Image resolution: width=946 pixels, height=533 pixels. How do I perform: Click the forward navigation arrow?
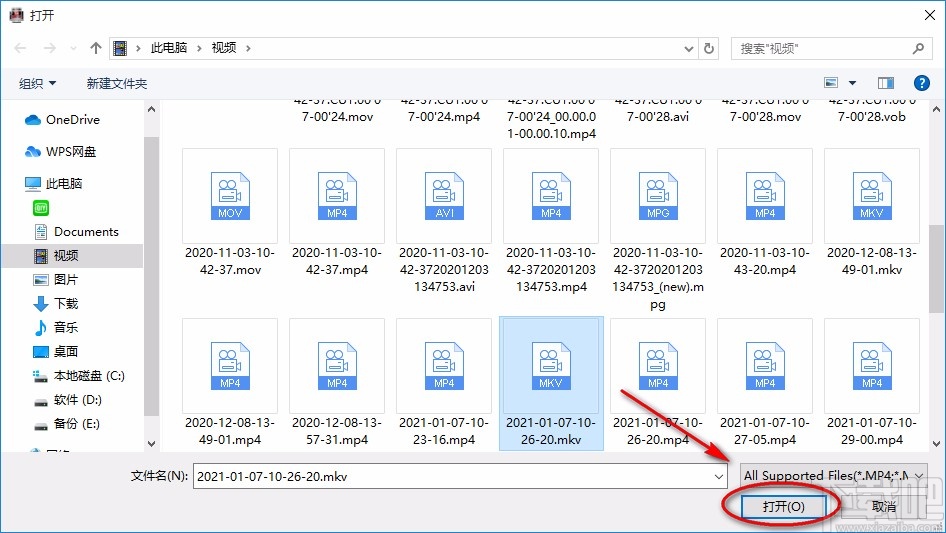pyautogui.click(x=49, y=48)
